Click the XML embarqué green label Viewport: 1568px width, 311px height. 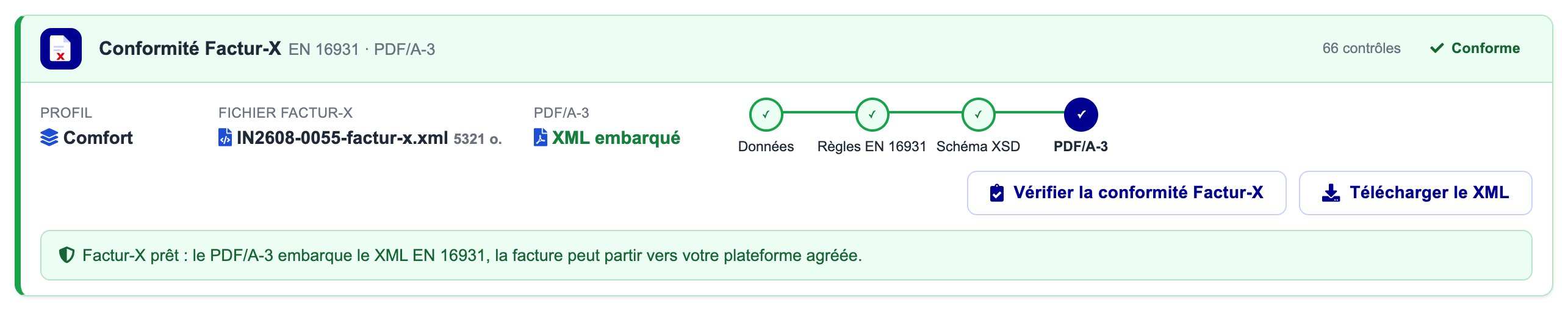tap(616, 138)
